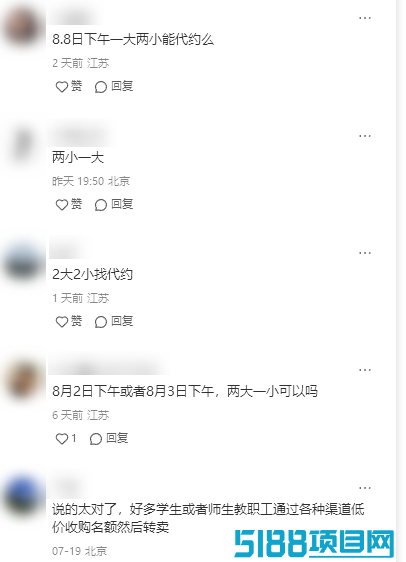
Task: Open the first commenter's avatar
Action: 22,27
